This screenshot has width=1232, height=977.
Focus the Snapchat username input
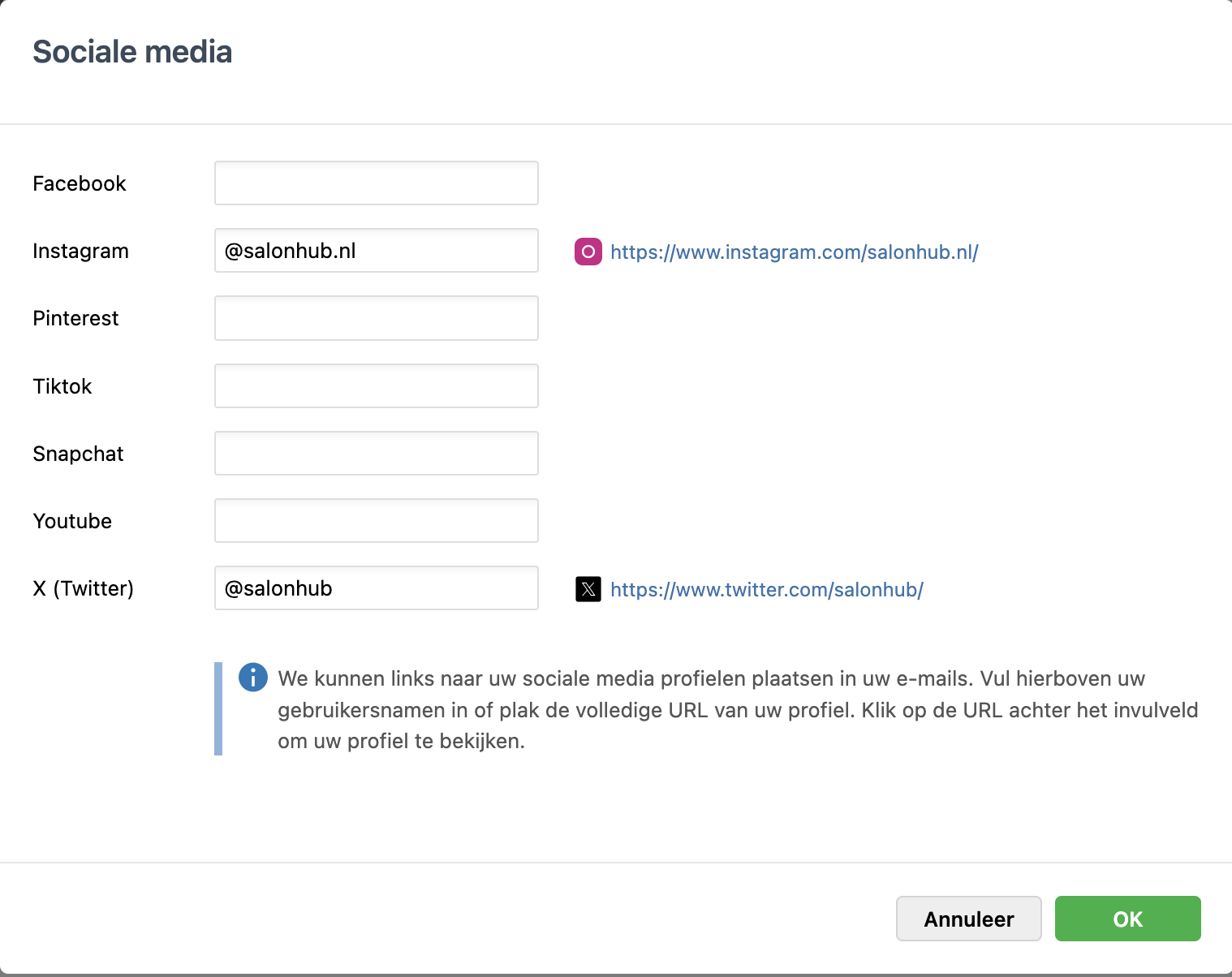(376, 454)
